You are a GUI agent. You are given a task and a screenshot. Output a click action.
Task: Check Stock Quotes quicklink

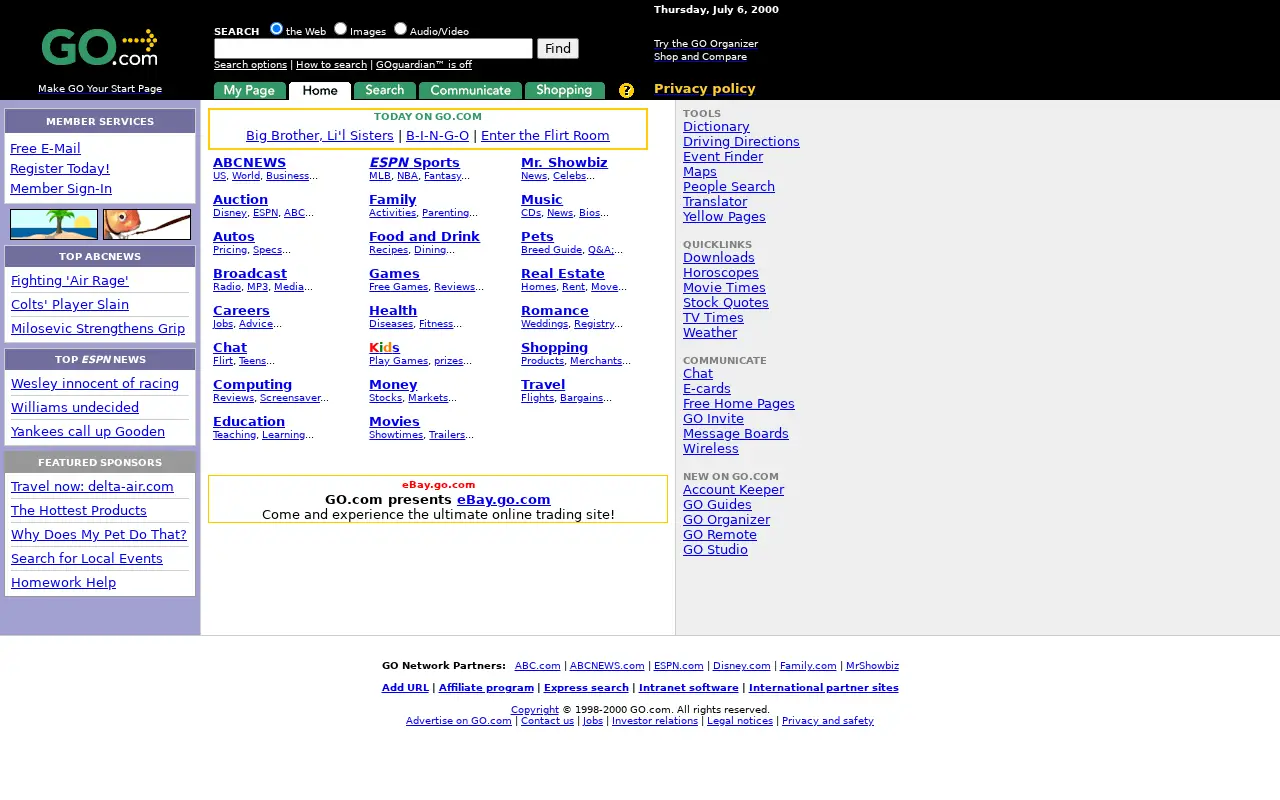pyautogui.click(x=726, y=302)
